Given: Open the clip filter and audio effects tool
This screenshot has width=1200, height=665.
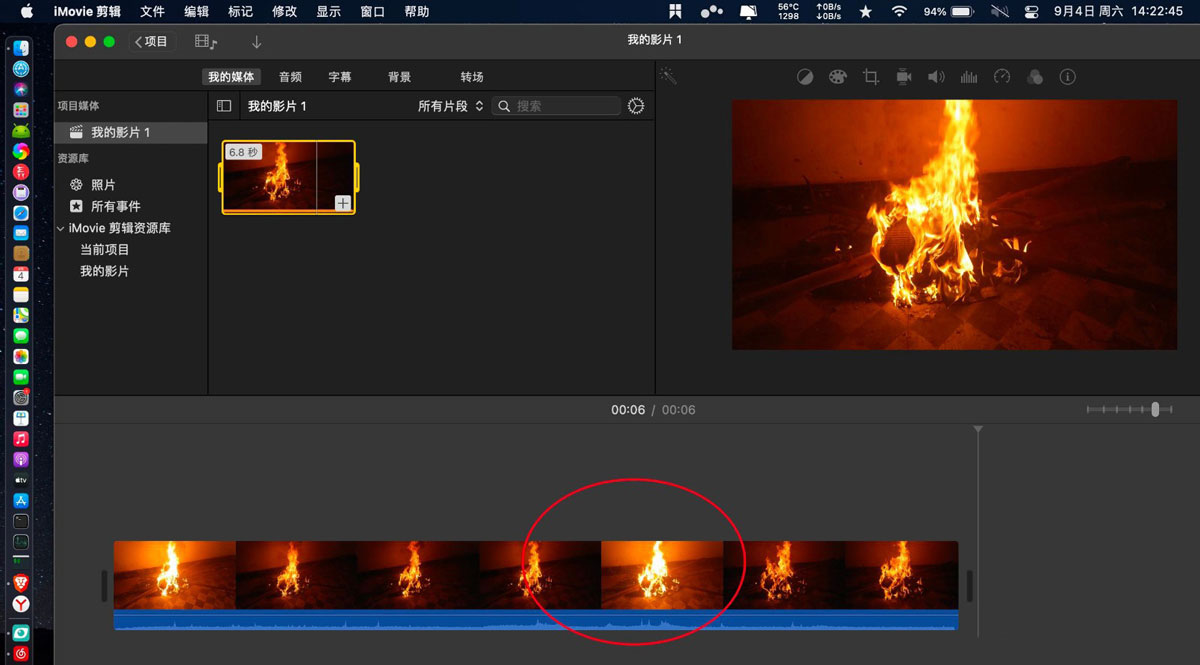Looking at the screenshot, I should coord(1035,77).
